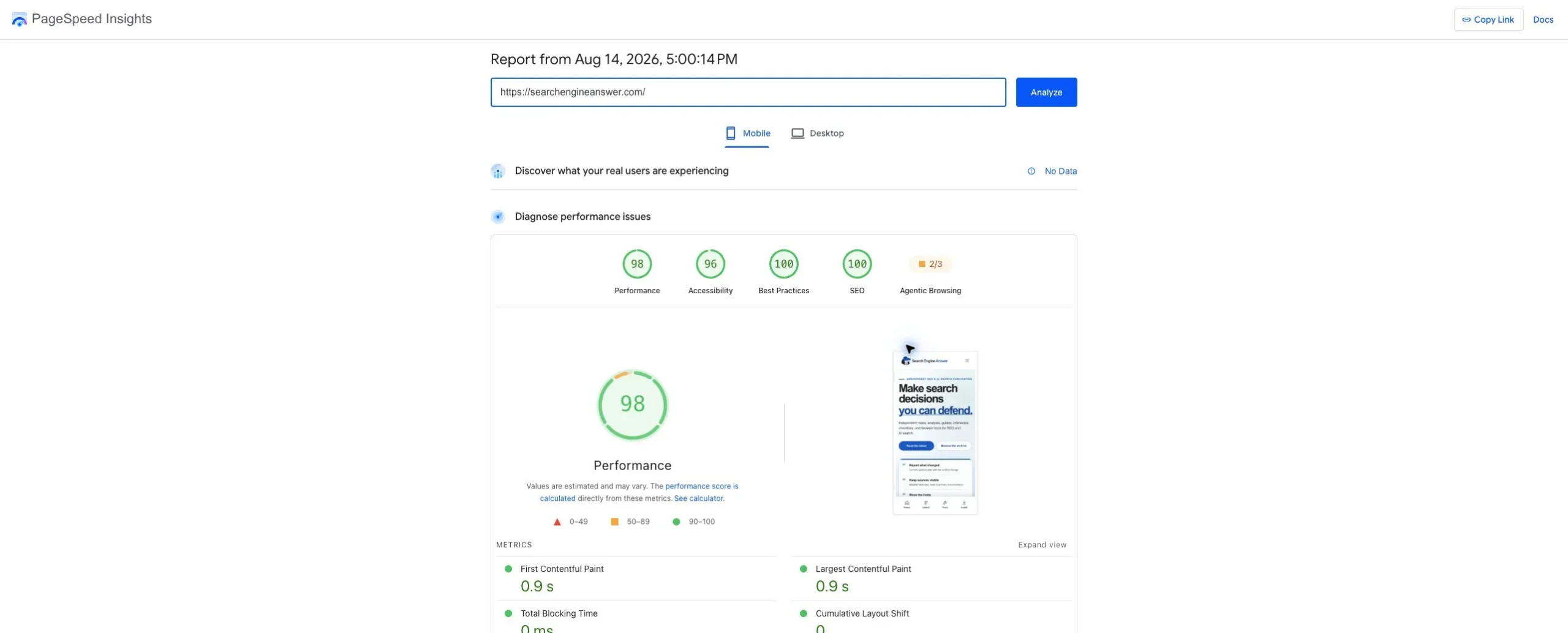Viewport: 1568px width, 633px height.
Task: Click the Largest Contentful Paint green dot
Action: coord(803,569)
